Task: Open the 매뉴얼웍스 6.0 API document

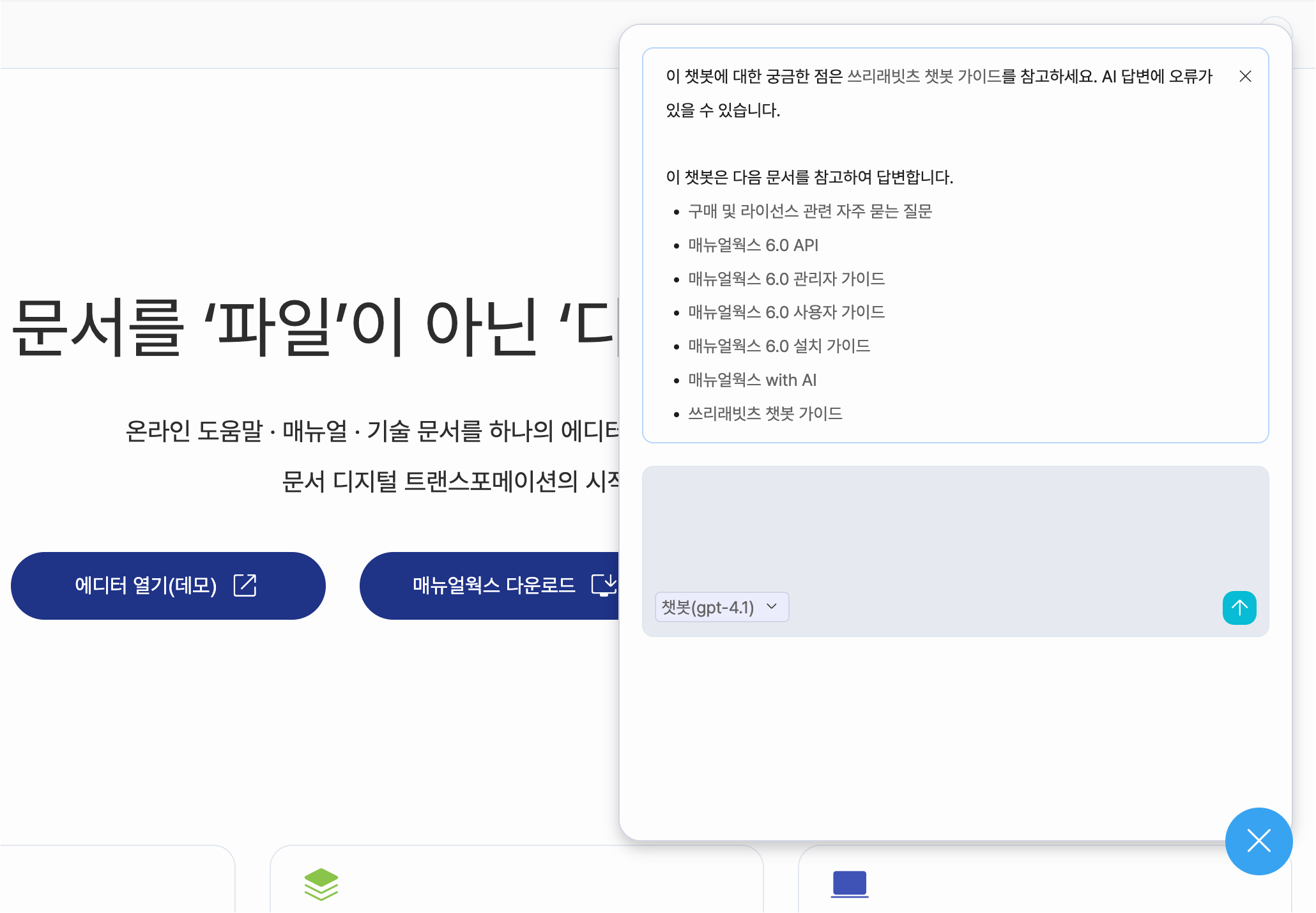Action: tap(753, 245)
